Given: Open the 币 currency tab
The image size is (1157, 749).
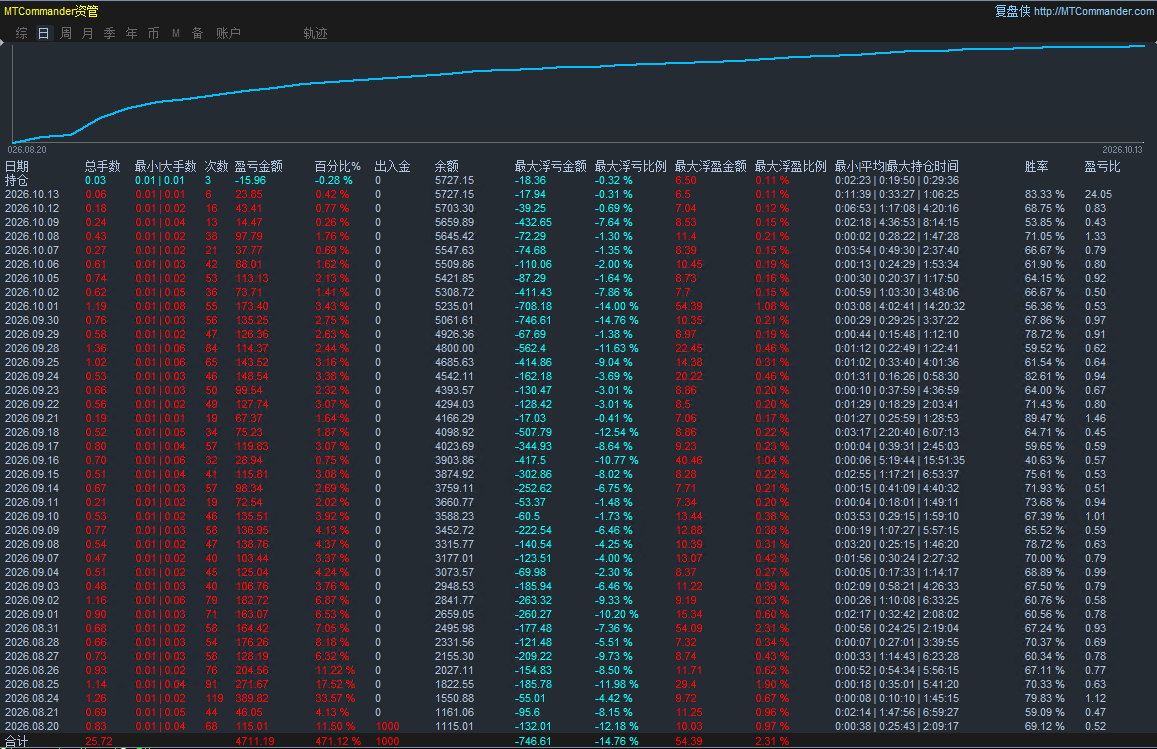Looking at the screenshot, I should point(153,33).
